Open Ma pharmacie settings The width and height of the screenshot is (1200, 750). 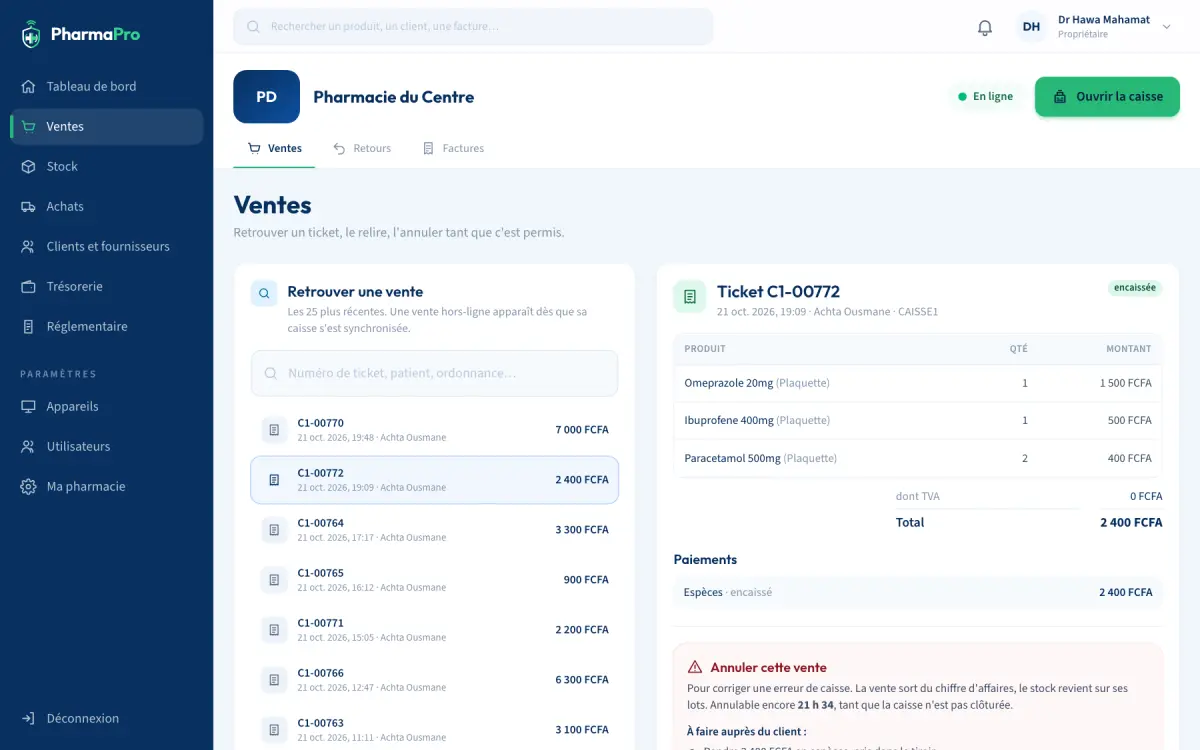(x=106, y=486)
